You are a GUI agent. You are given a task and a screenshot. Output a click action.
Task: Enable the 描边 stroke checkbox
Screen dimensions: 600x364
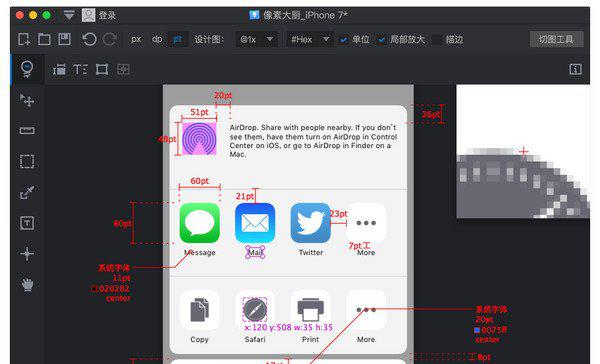(437, 40)
